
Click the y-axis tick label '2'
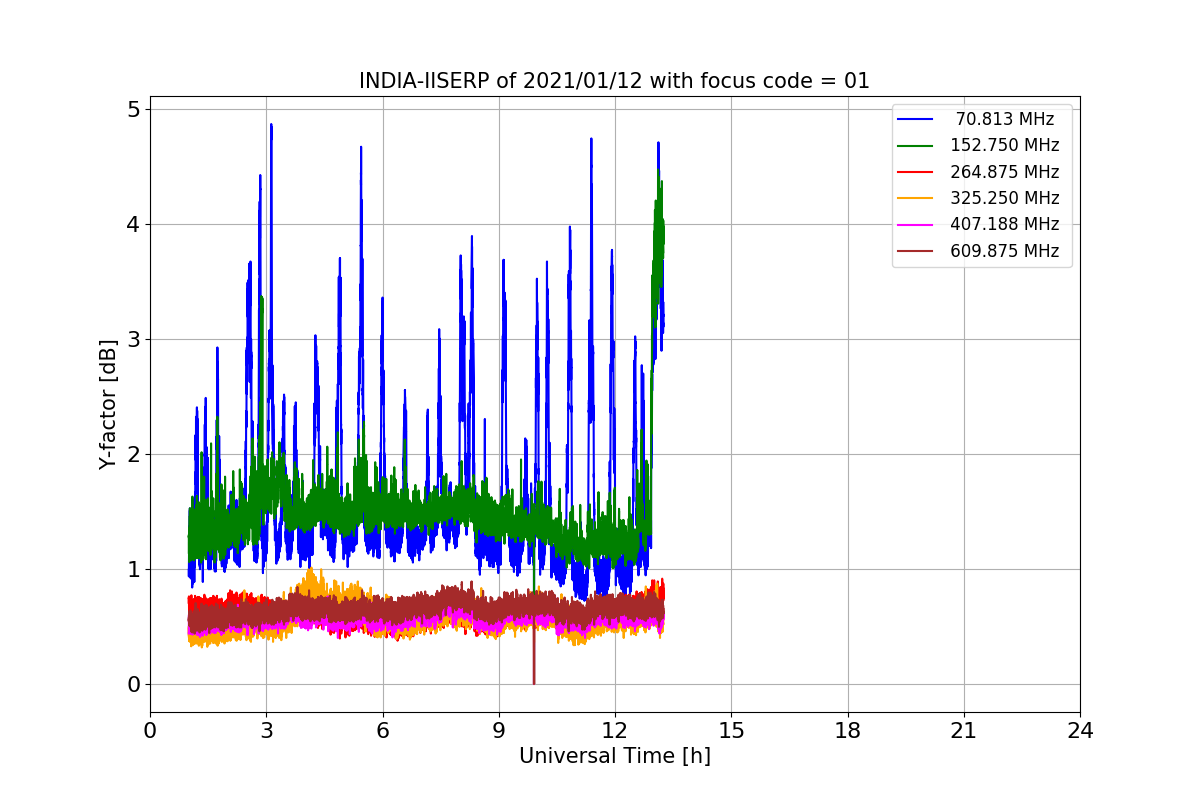133,454
